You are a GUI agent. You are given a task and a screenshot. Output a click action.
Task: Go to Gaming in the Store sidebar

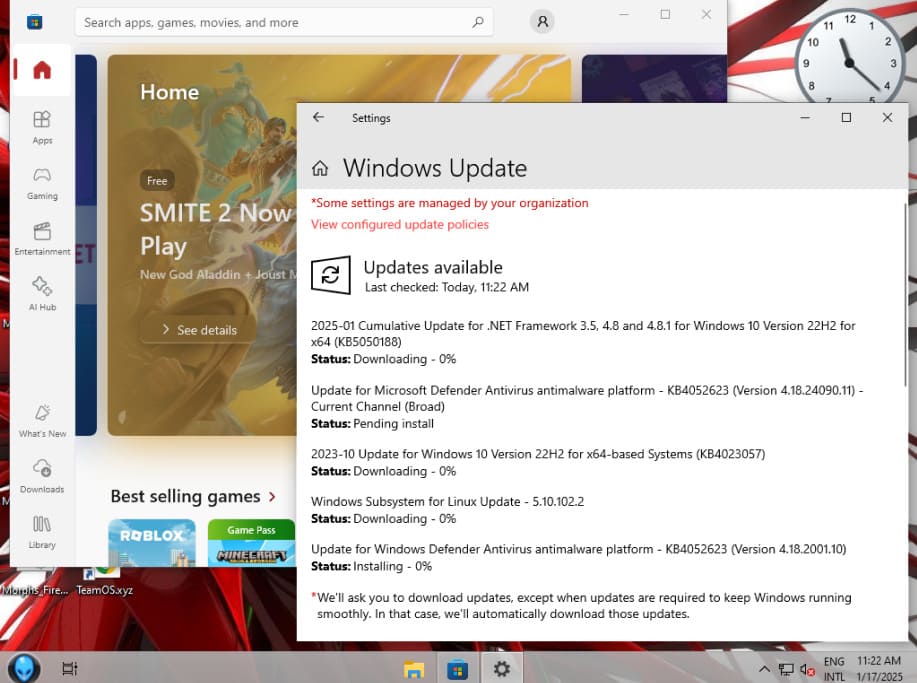click(x=42, y=183)
